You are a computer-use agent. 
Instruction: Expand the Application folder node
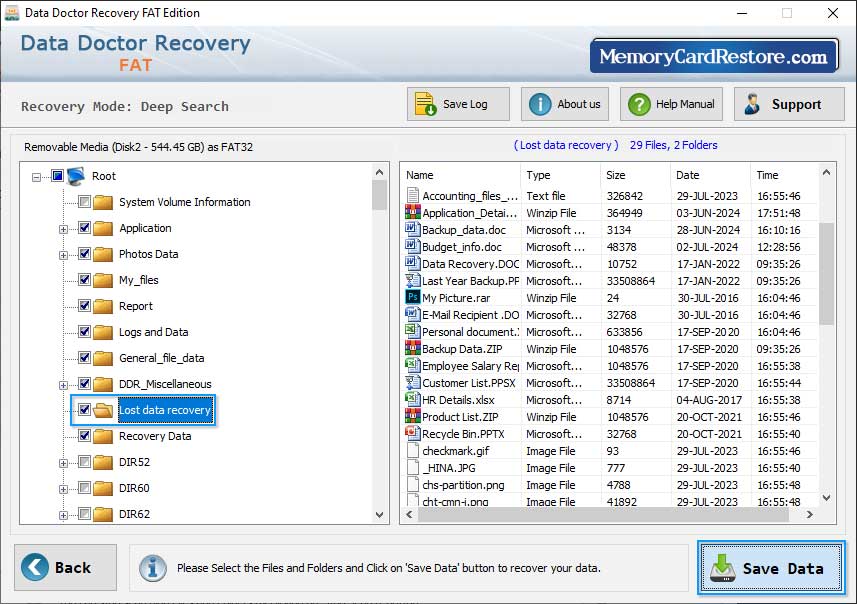coord(63,229)
